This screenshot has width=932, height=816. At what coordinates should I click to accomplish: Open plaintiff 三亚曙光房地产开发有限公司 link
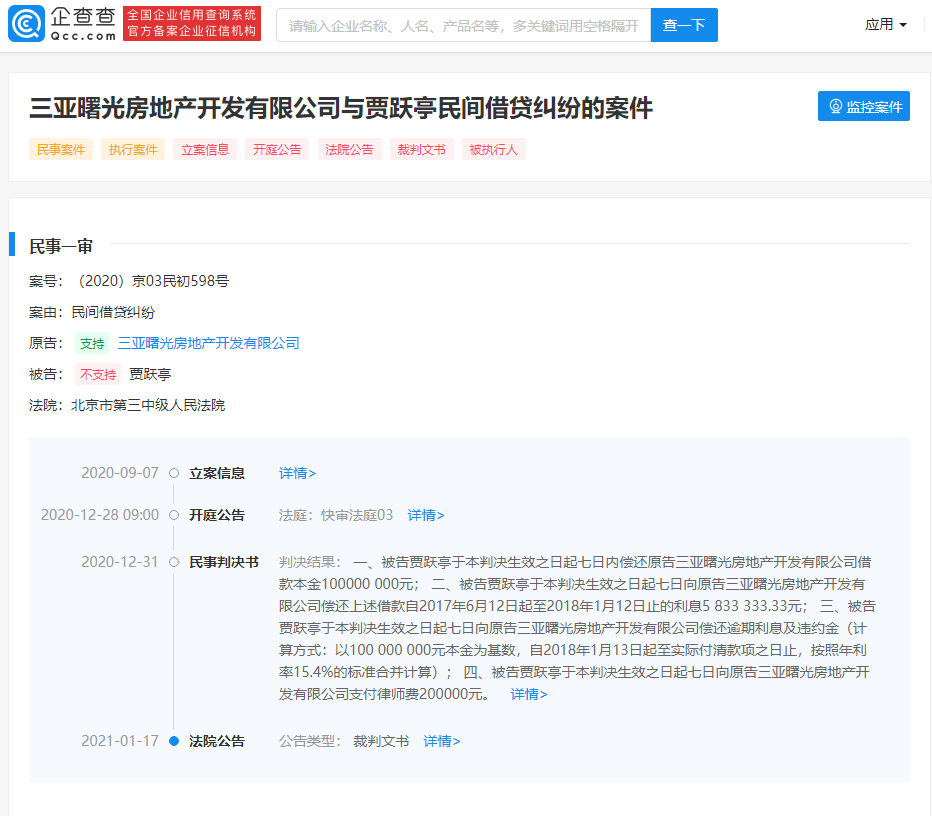[209, 343]
